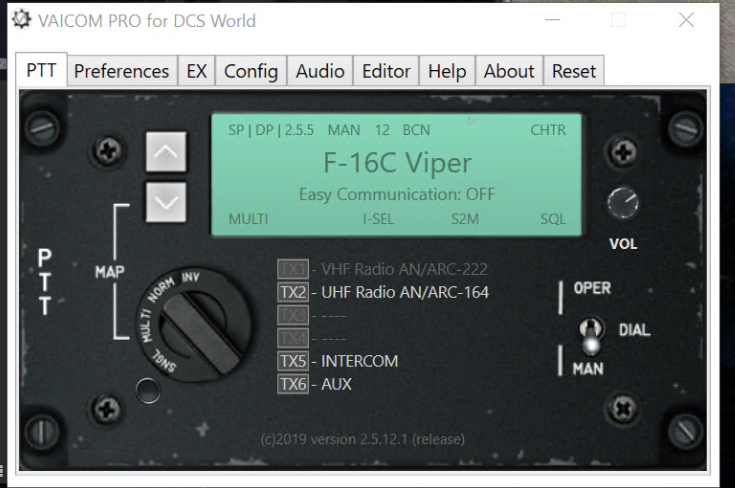735x488 pixels.
Task: Open the Help tab
Action: [x=447, y=71]
